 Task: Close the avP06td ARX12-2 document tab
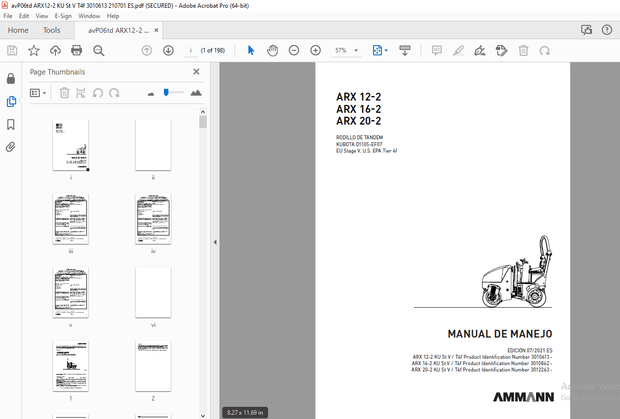pos(156,30)
